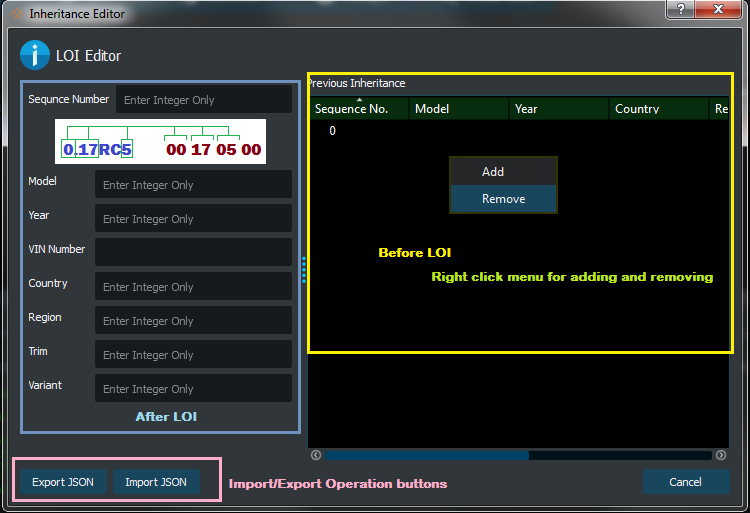750x513 pixels.
Task: Click the blue LOI Editor info icon
Action: point(34,55)
